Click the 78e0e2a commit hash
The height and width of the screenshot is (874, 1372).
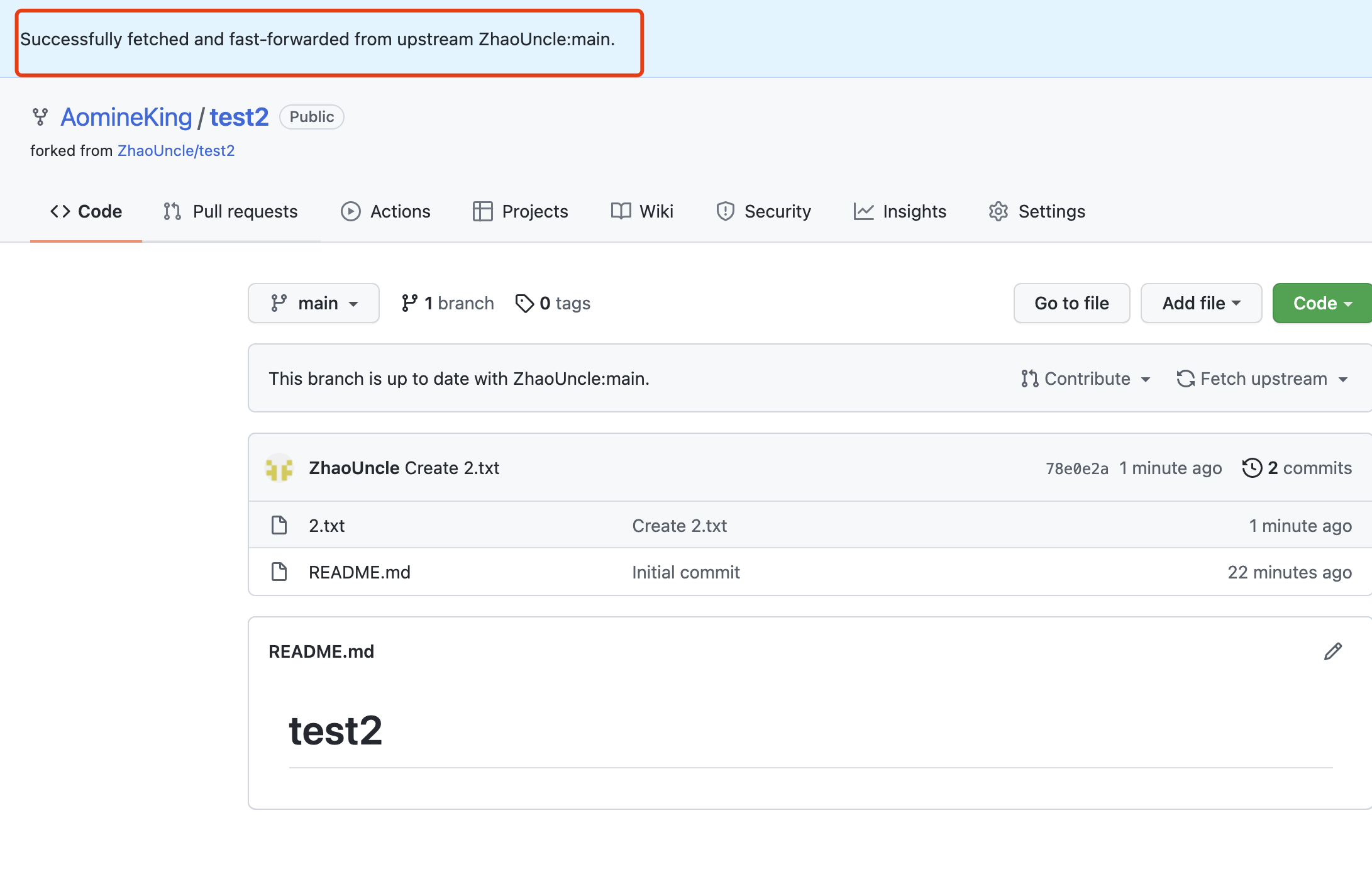click(x=1076, y=468)
